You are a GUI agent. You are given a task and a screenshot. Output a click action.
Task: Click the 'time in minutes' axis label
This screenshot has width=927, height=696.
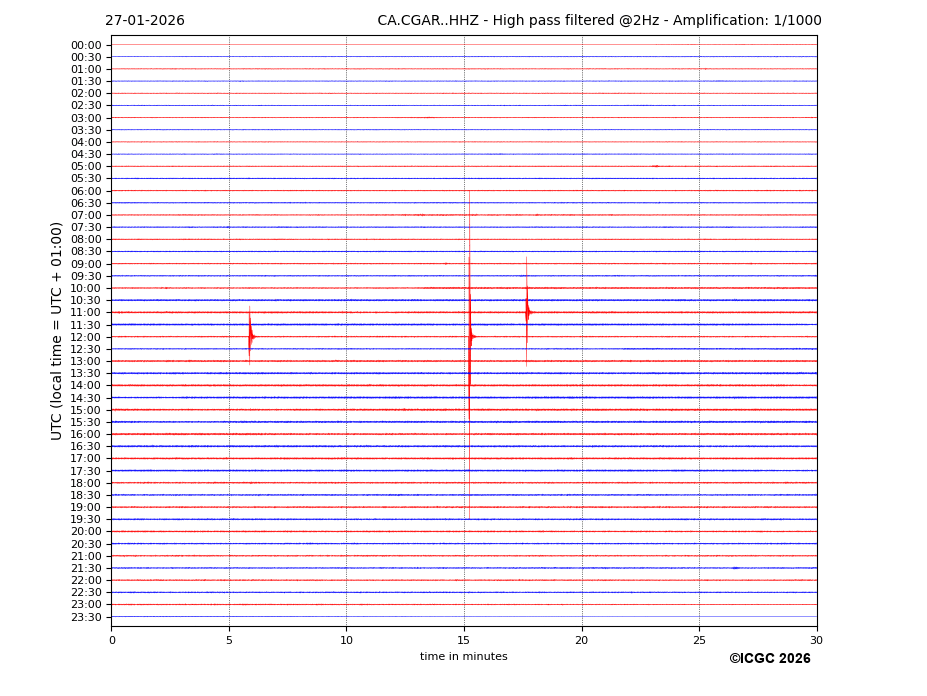pos(463,657)
